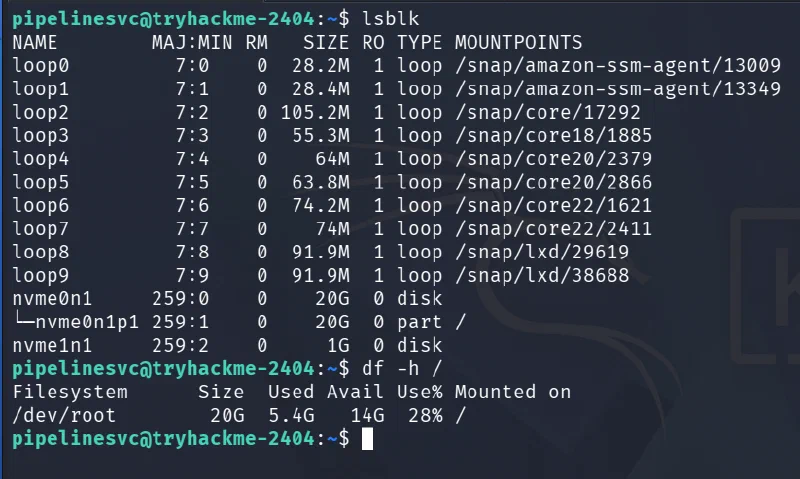Screen dimensions: 800x479
Task: Click the 5.4G Used value
Action: point(291,415)
